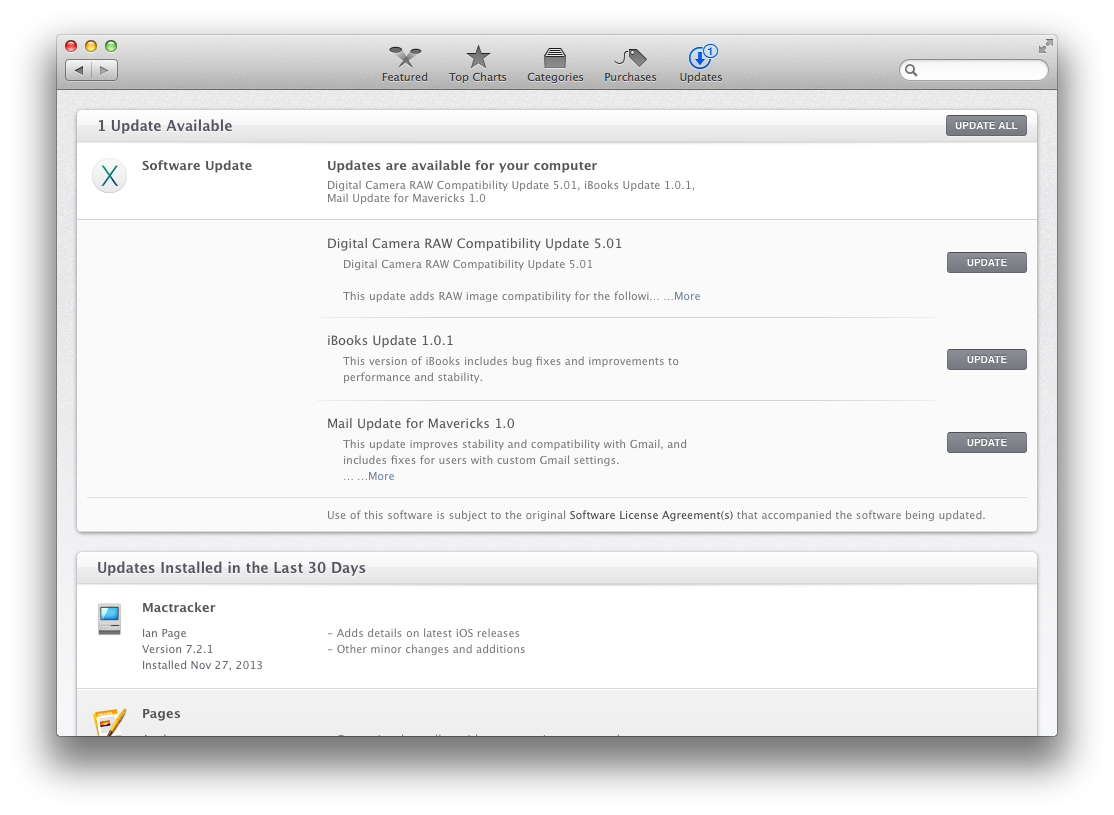Screen dimensions: 1114x815
Task: Zoom window with the green button
Action: tap(111, 46)
